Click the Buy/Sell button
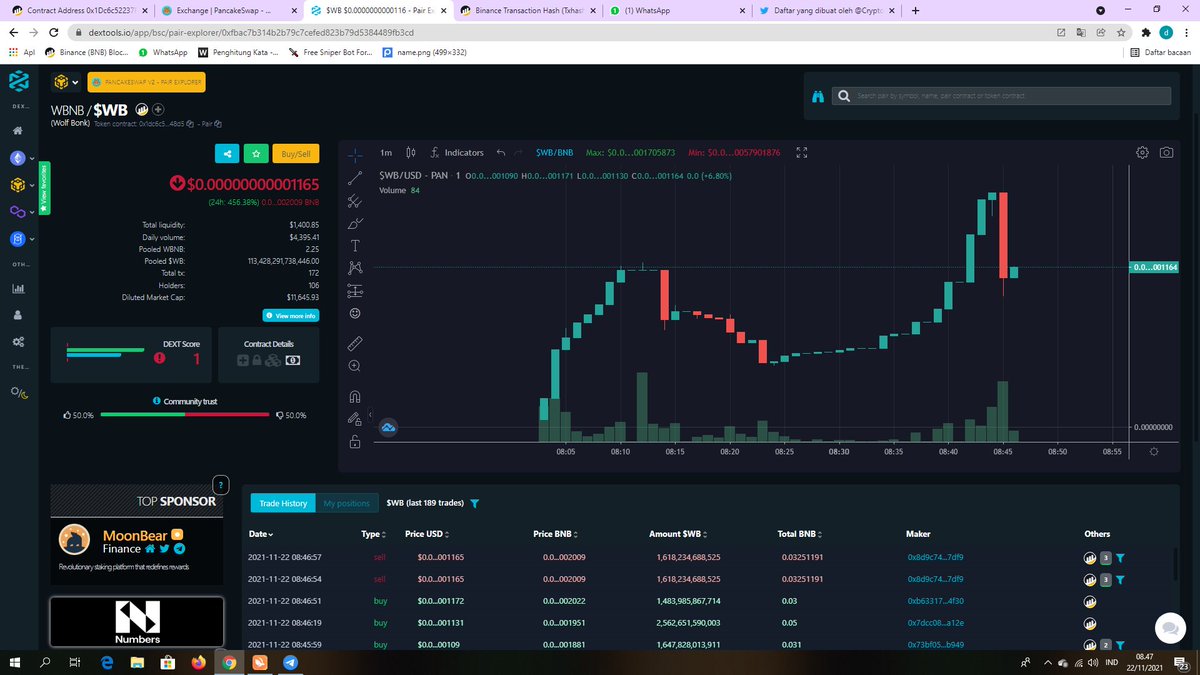This screenshot has width=1200, height=675. [x=296, y=154]
